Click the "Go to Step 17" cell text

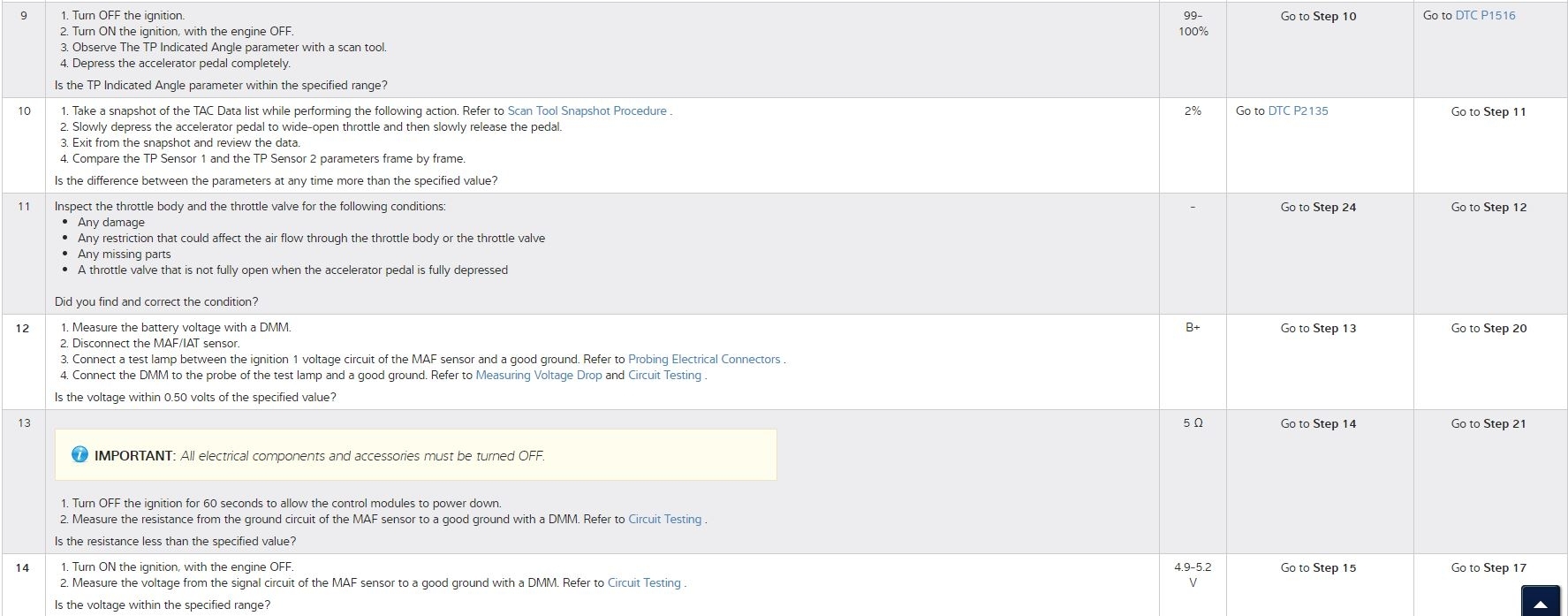click(1488, 568)
